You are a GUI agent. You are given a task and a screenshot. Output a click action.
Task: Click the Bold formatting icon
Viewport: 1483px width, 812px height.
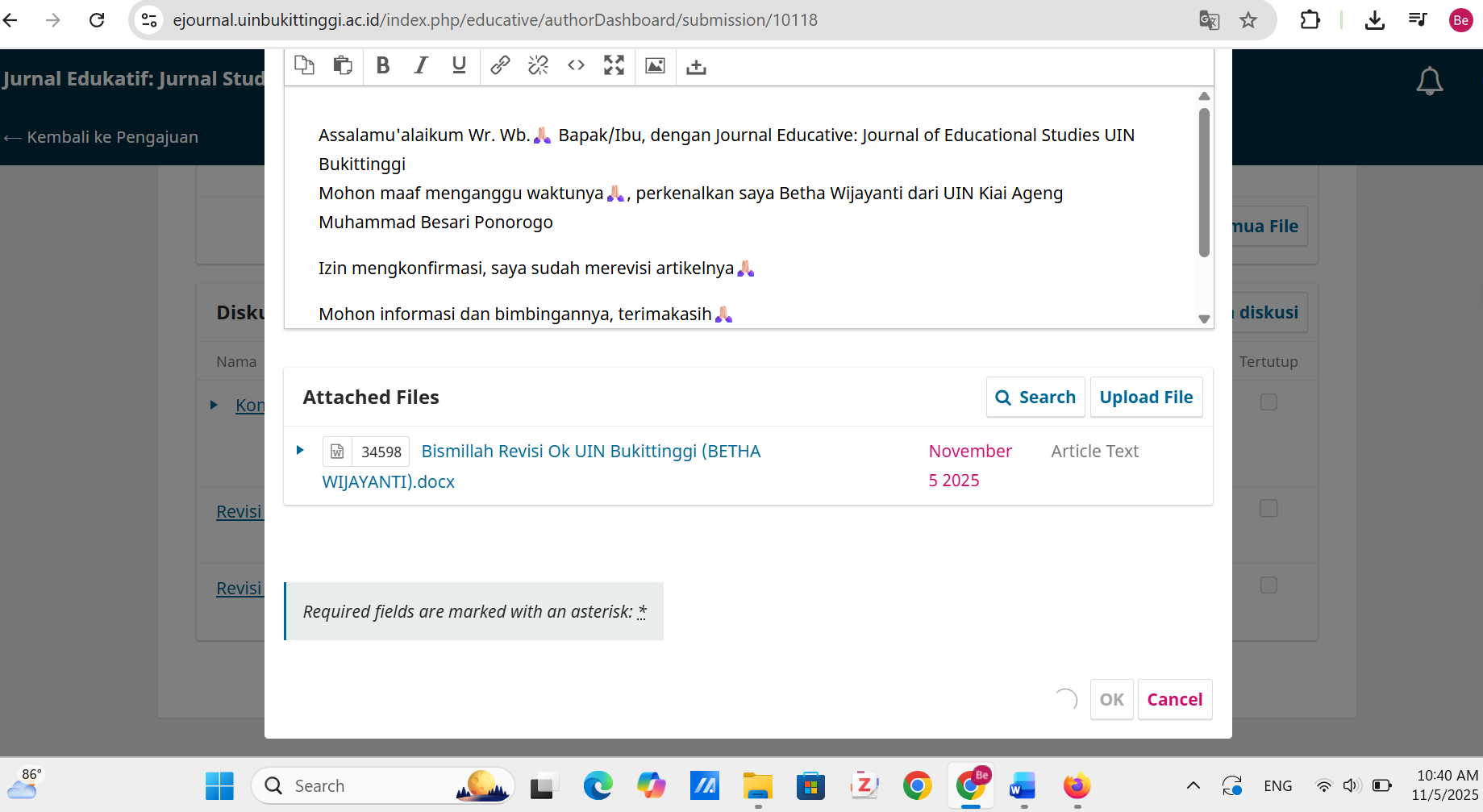pyautogui.click(x=383, y=66)
